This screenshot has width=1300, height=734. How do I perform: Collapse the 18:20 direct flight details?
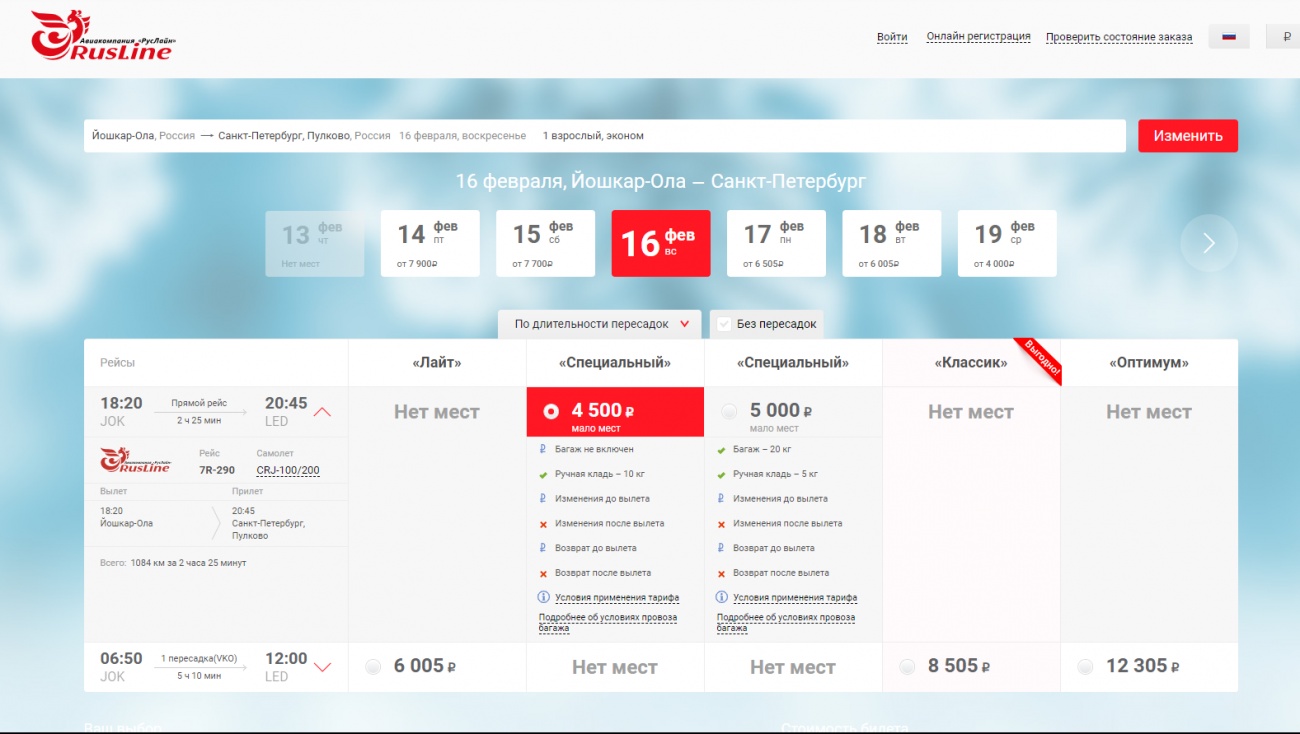coord(323,412)
